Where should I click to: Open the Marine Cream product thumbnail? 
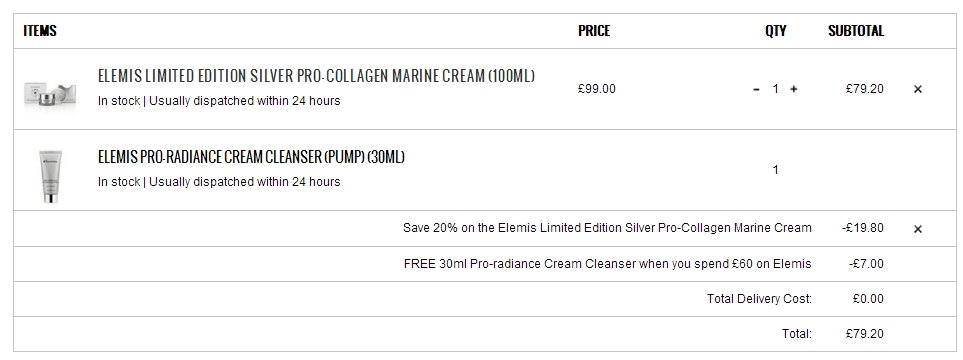(x=50, y=95)
